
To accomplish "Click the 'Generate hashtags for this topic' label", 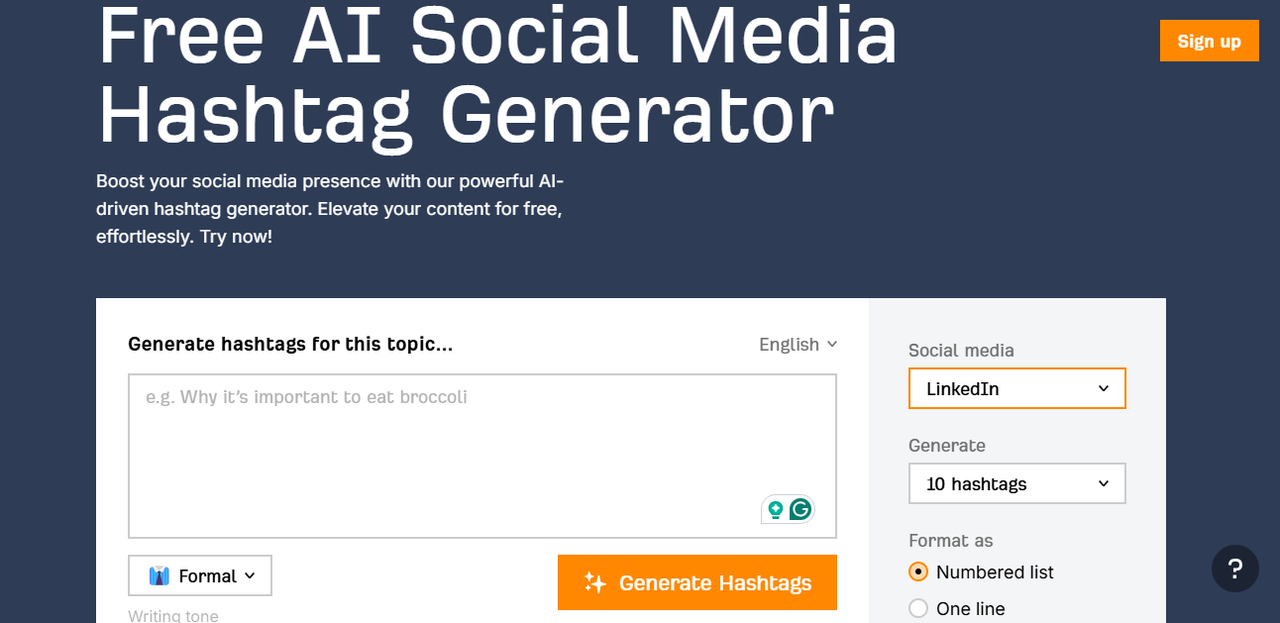I will pos(290,344).
